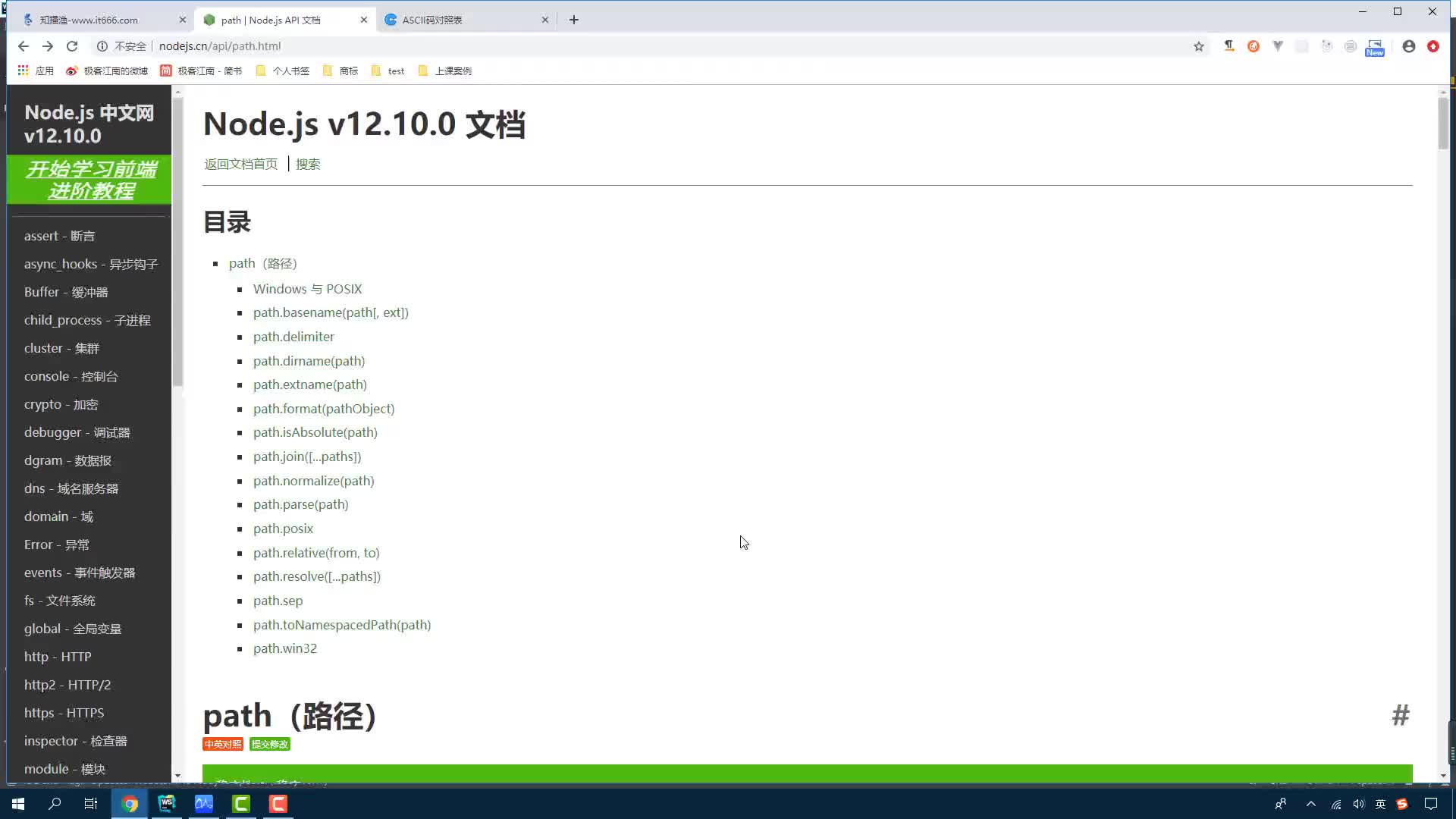Click the main page vertical scrollbar thumb
The height and width of the screenshot is (819, 1456).
pos(1443,124)
